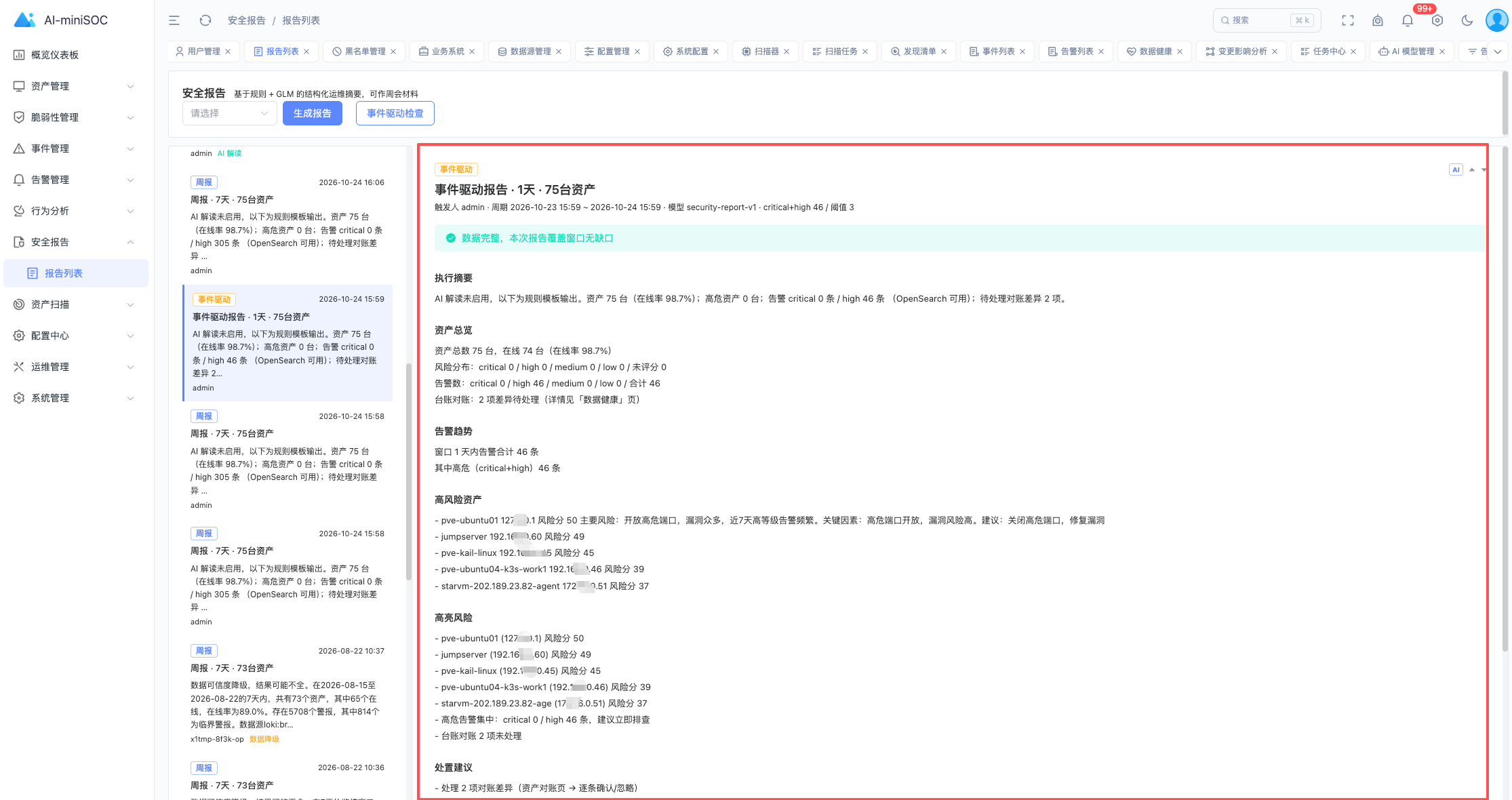Screen dimensions: 1512x800
Task: Click the 事件驱动检查 button
Action: pyautogui.click(x=395, y=113)
